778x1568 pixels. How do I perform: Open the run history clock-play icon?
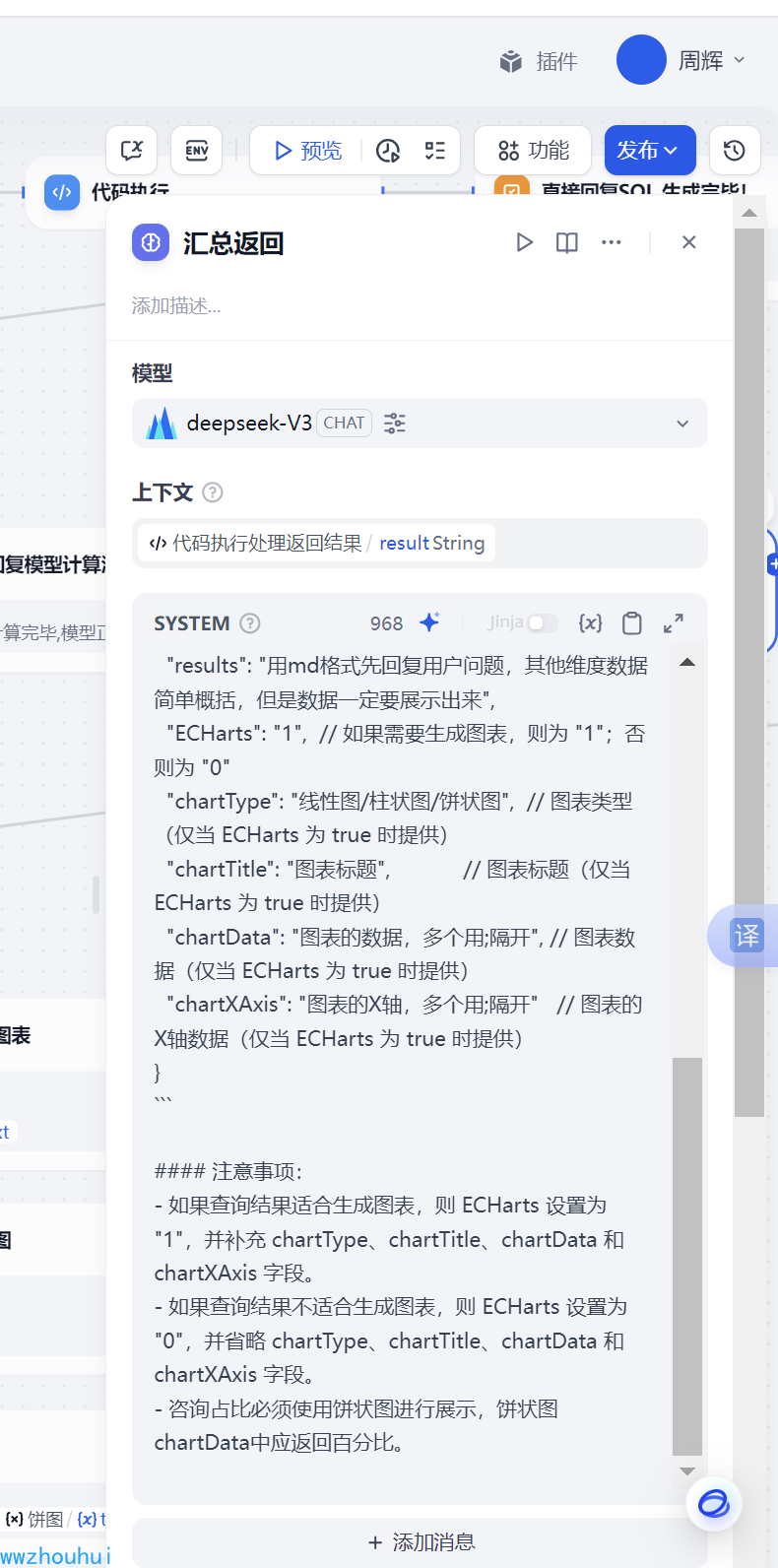click(x=388, y=151)
